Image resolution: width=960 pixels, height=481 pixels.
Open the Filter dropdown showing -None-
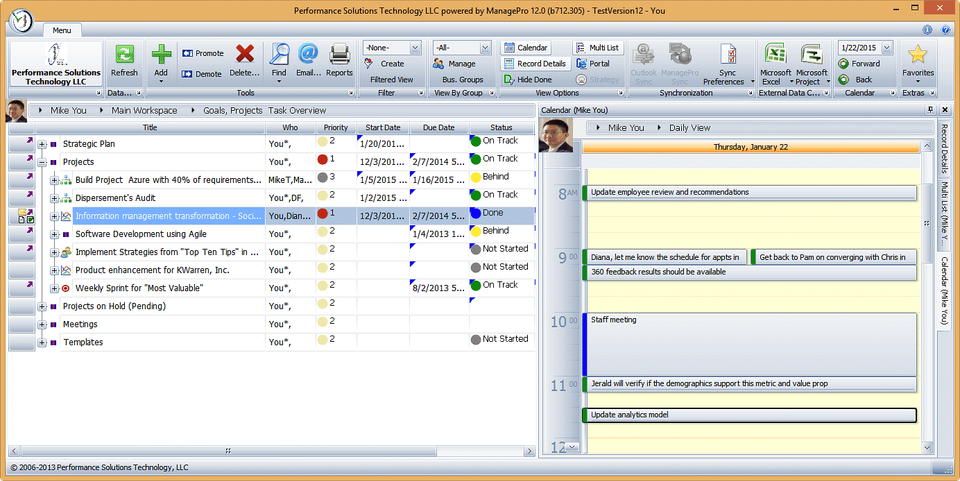click(x=392, y=48)
